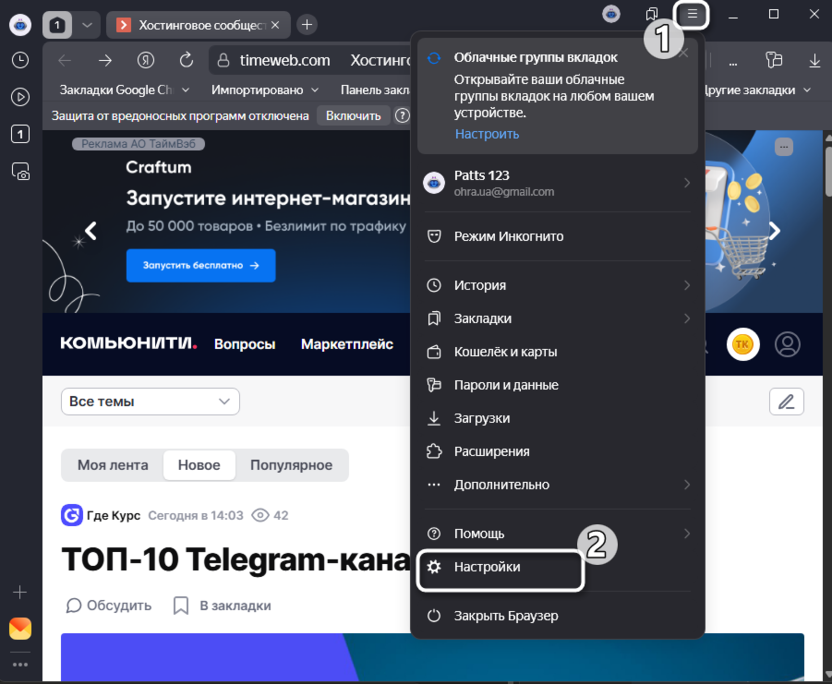
Task: Click В закладки under the article
Action: pyautogui.click(x=222, y=605)
